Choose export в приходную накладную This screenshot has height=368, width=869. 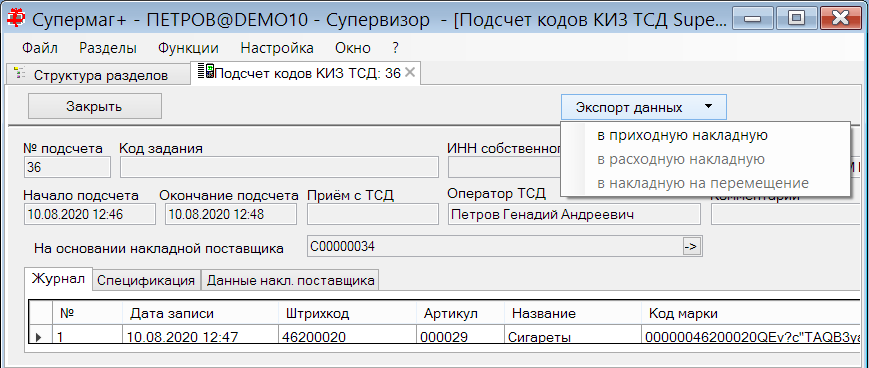click(682, 135)
